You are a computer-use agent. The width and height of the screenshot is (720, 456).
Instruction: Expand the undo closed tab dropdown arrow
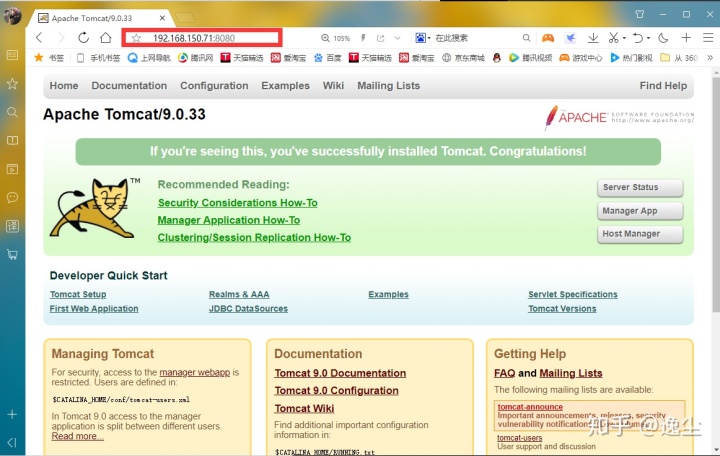coord(648,39)
